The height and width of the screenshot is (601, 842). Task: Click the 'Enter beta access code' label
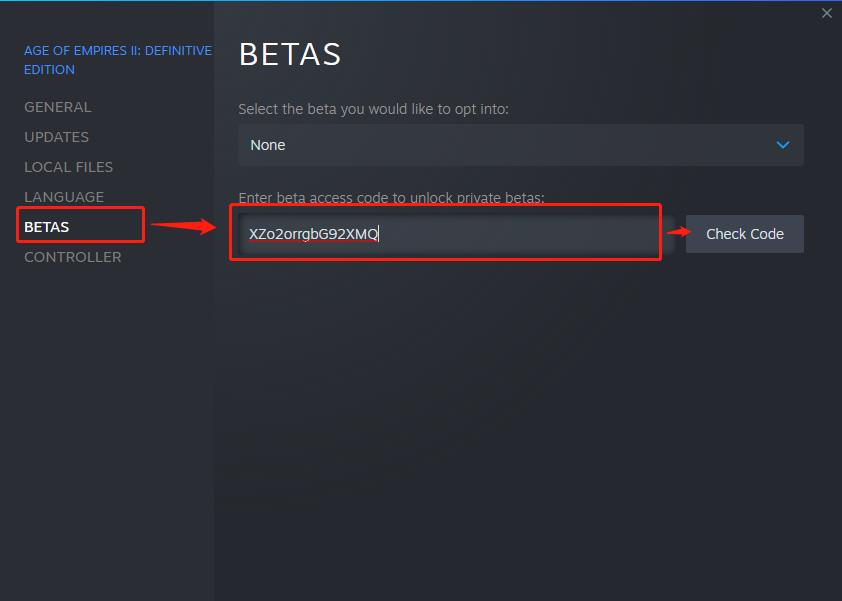[x=391, y=198]
